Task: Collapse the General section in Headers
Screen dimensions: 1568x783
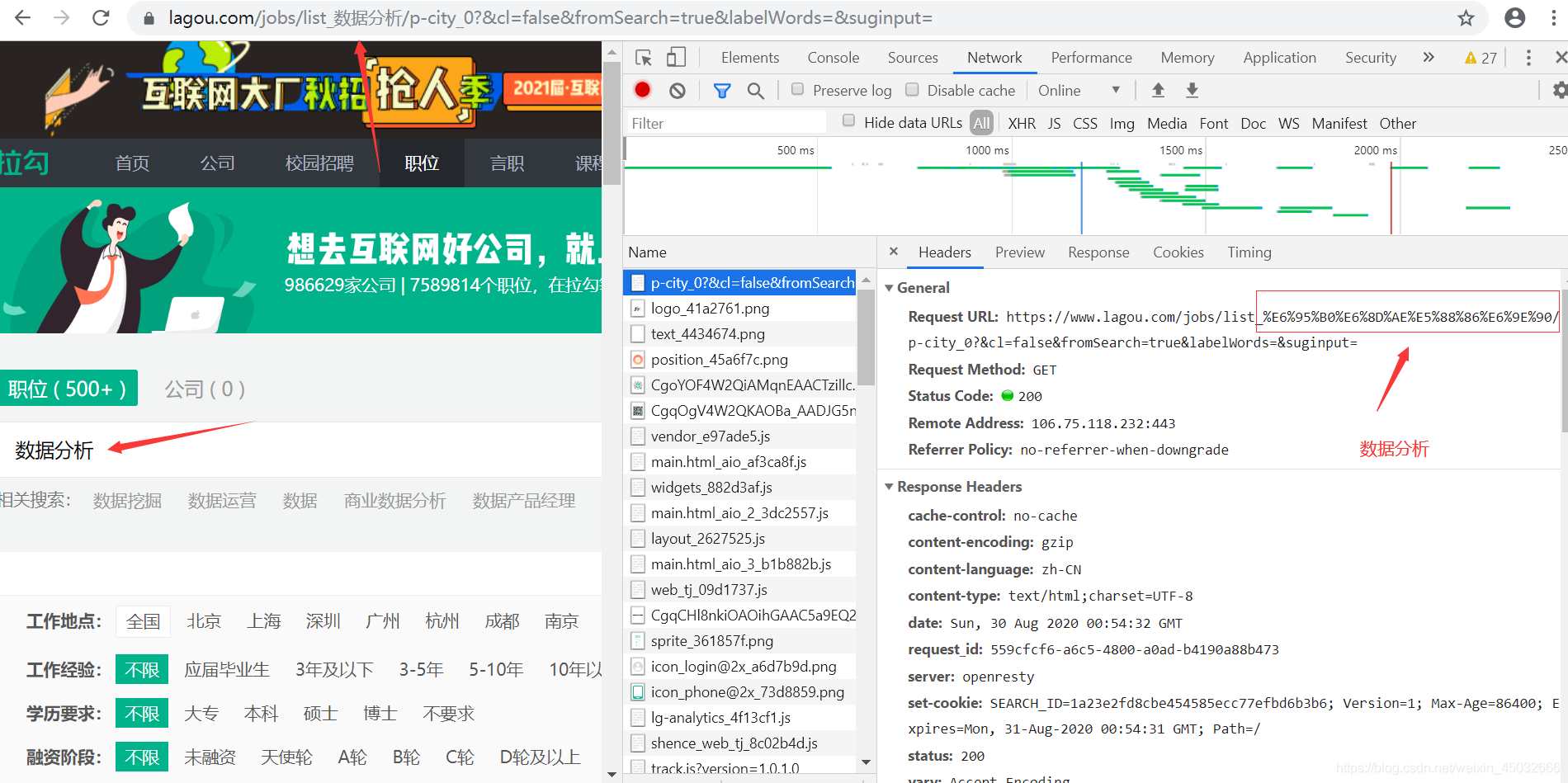Action: tap(890, 287)
